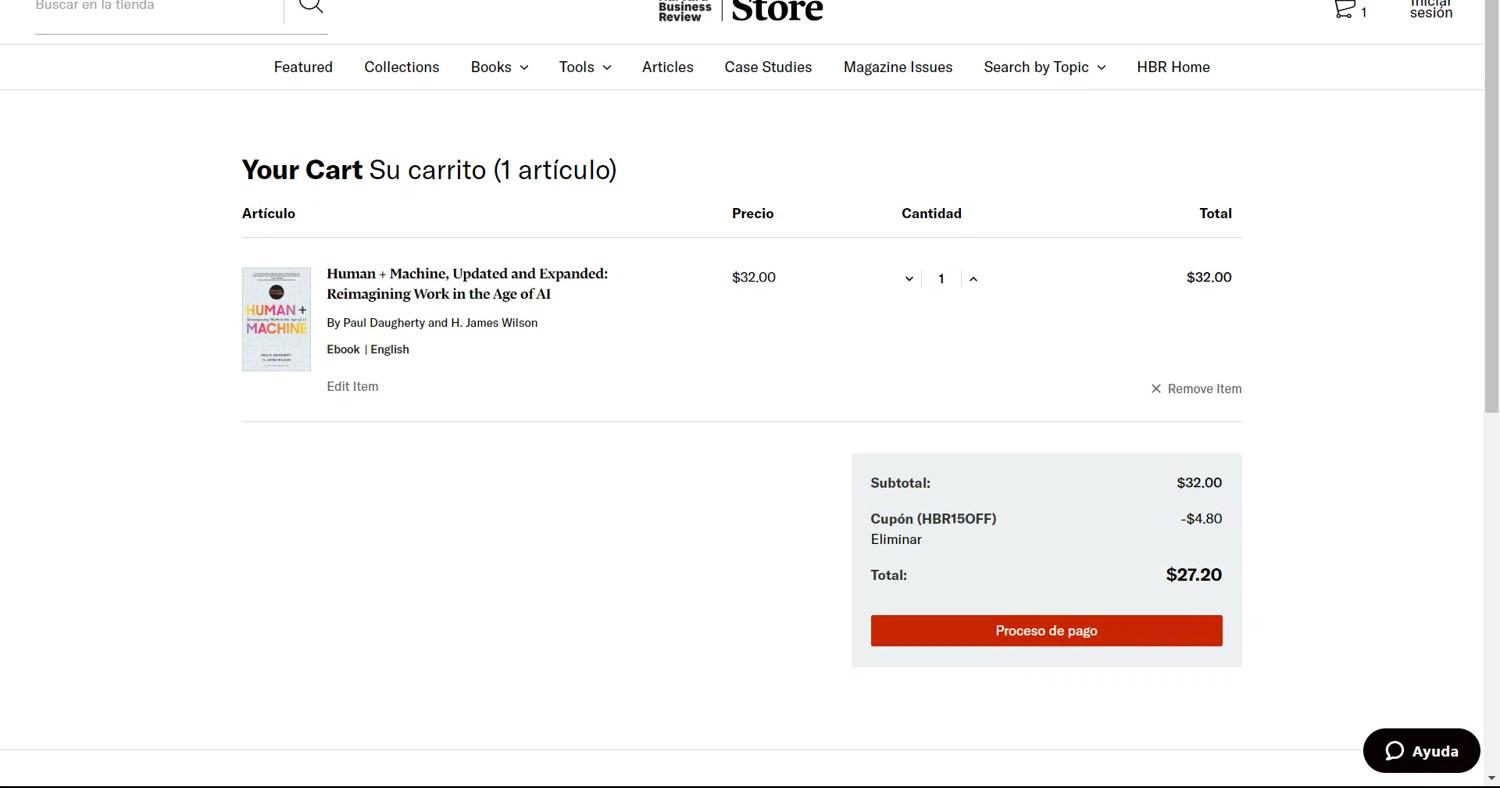Expand the Search by Topic dropdown

1045,67
